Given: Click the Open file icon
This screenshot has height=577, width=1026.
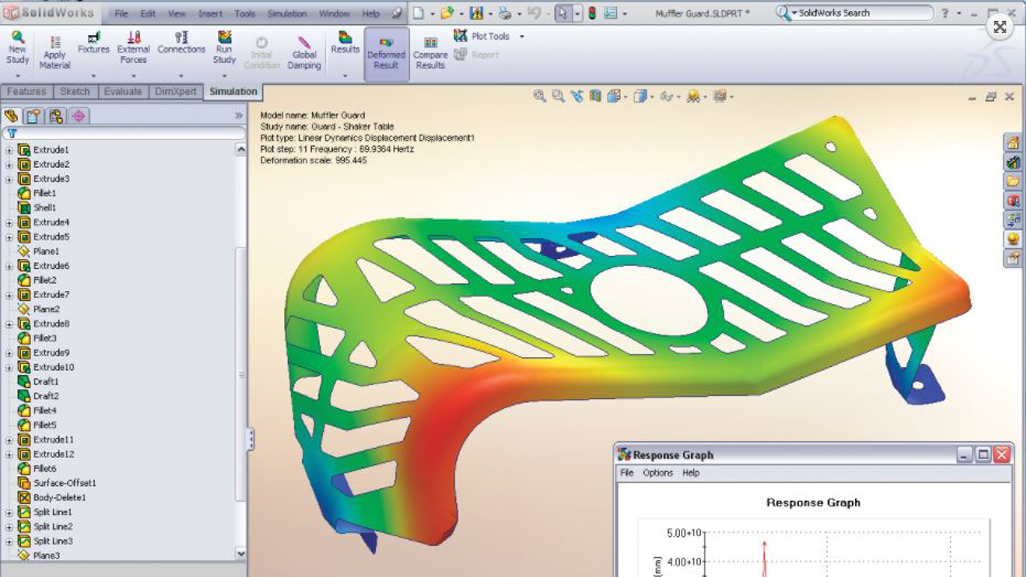Looking at the screenshot, I should (x=447, y=12).
